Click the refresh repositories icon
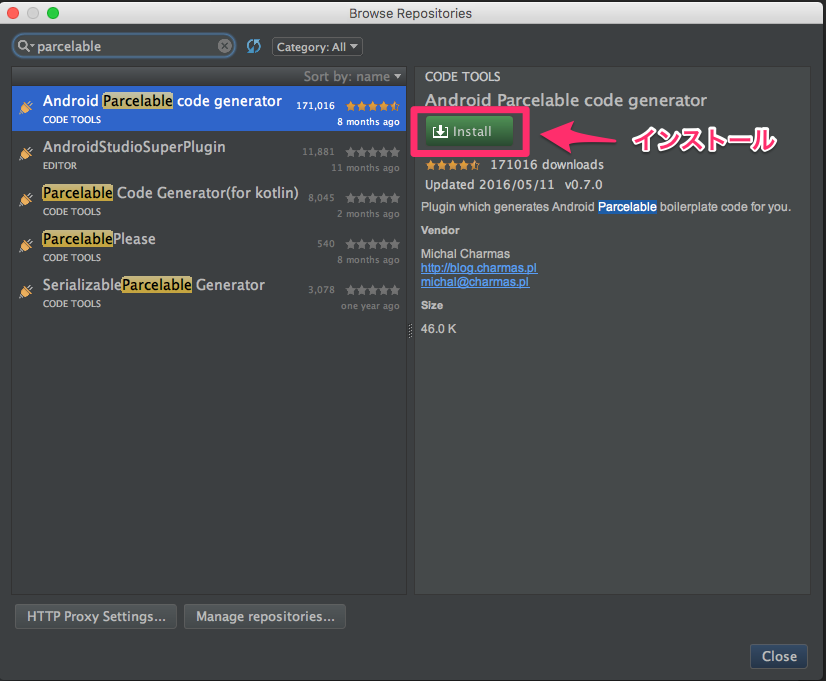The height and width of the screenshot is (681, 826). (x=254, y=46)
